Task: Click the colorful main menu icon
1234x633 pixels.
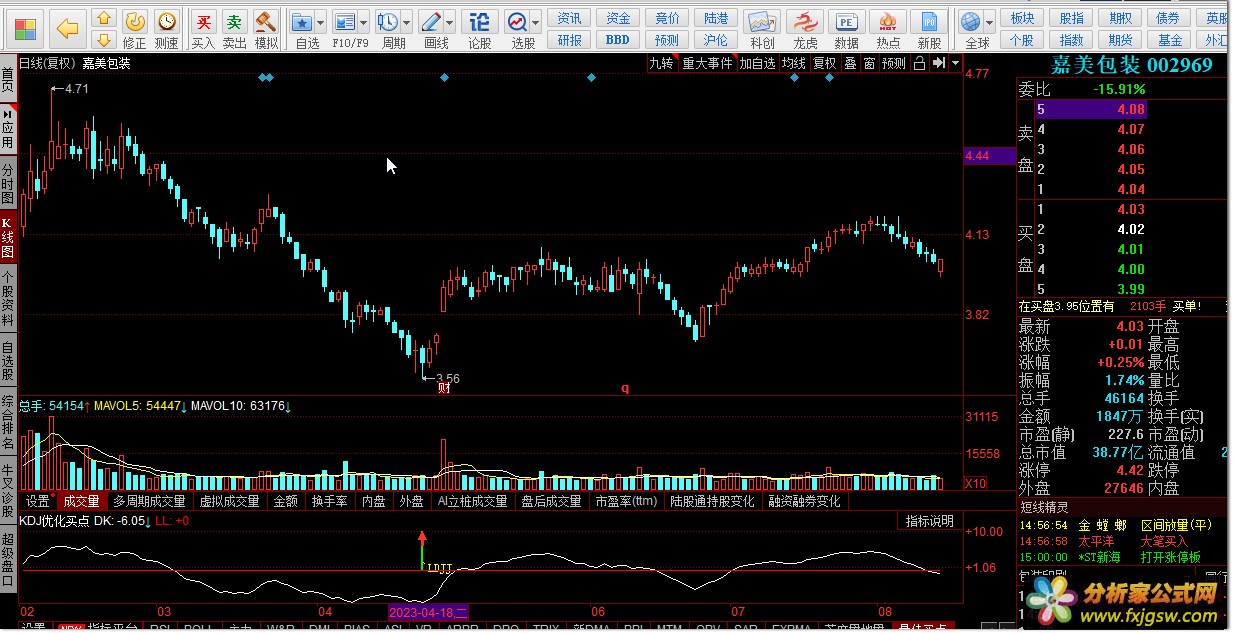Action: pos(26,28)
